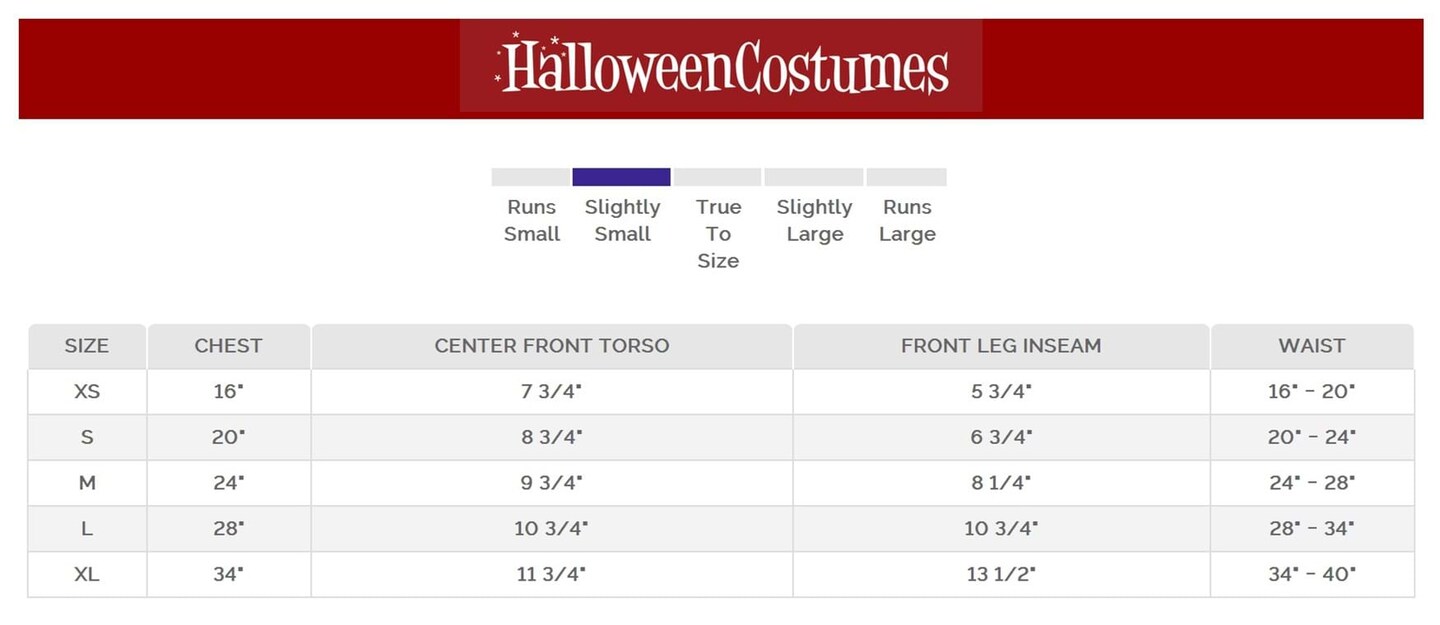This screenshot has width=1440, height=625.
Task: Click the SIZE column header
Action: pos(87,346)
